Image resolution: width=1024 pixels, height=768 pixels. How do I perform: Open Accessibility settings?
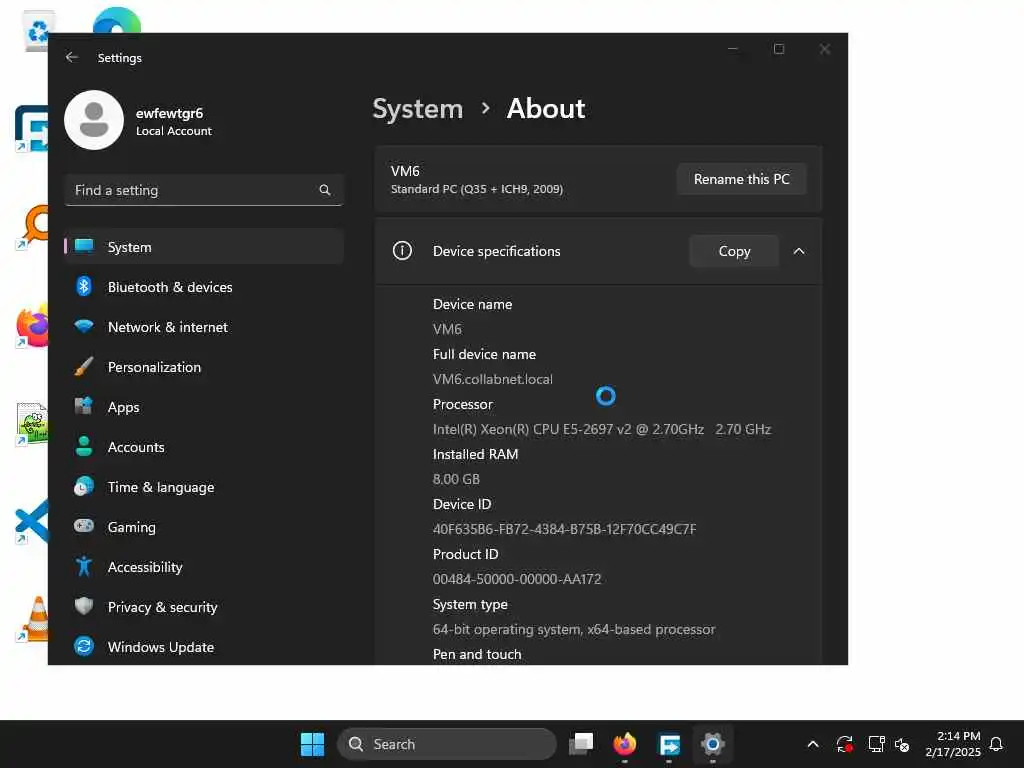[204, 566]
